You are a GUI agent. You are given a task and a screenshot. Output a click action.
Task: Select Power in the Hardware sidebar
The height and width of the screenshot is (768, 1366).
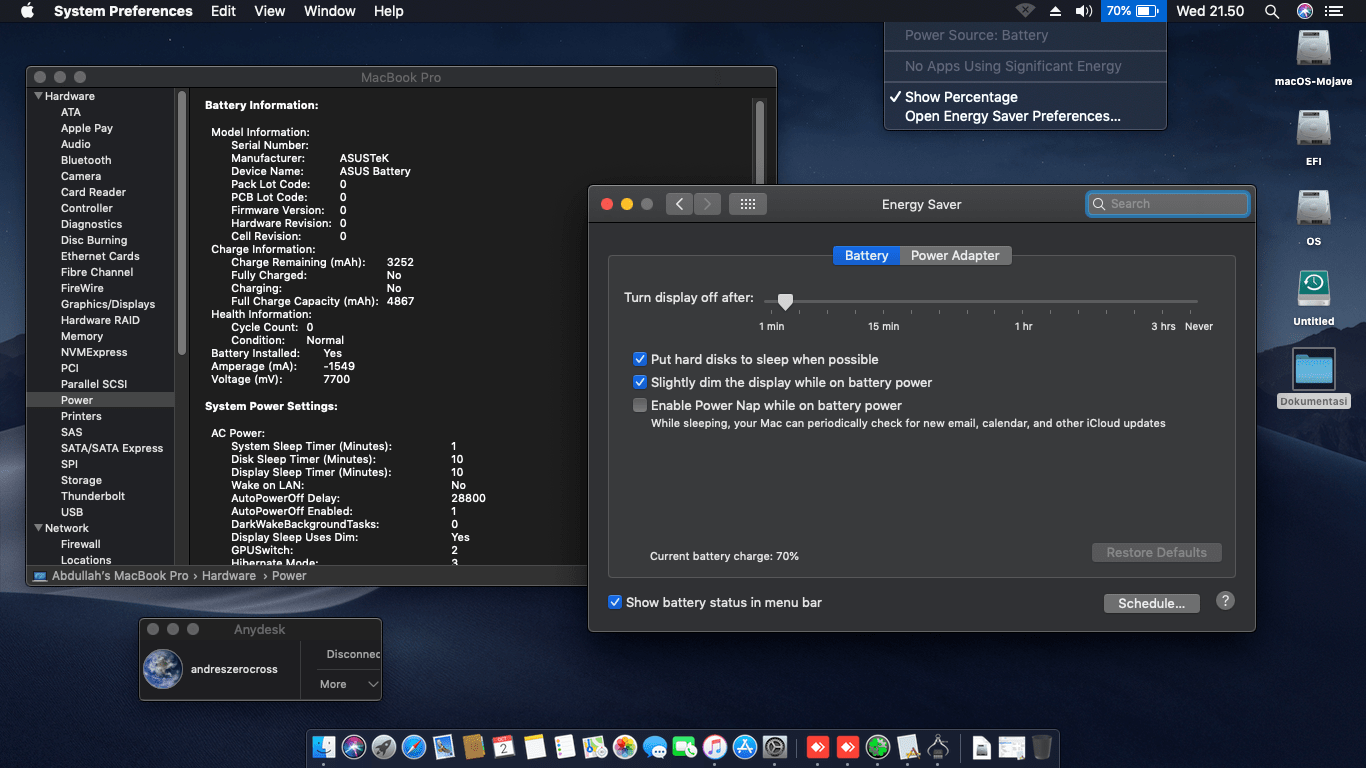(x=77, y=399)
